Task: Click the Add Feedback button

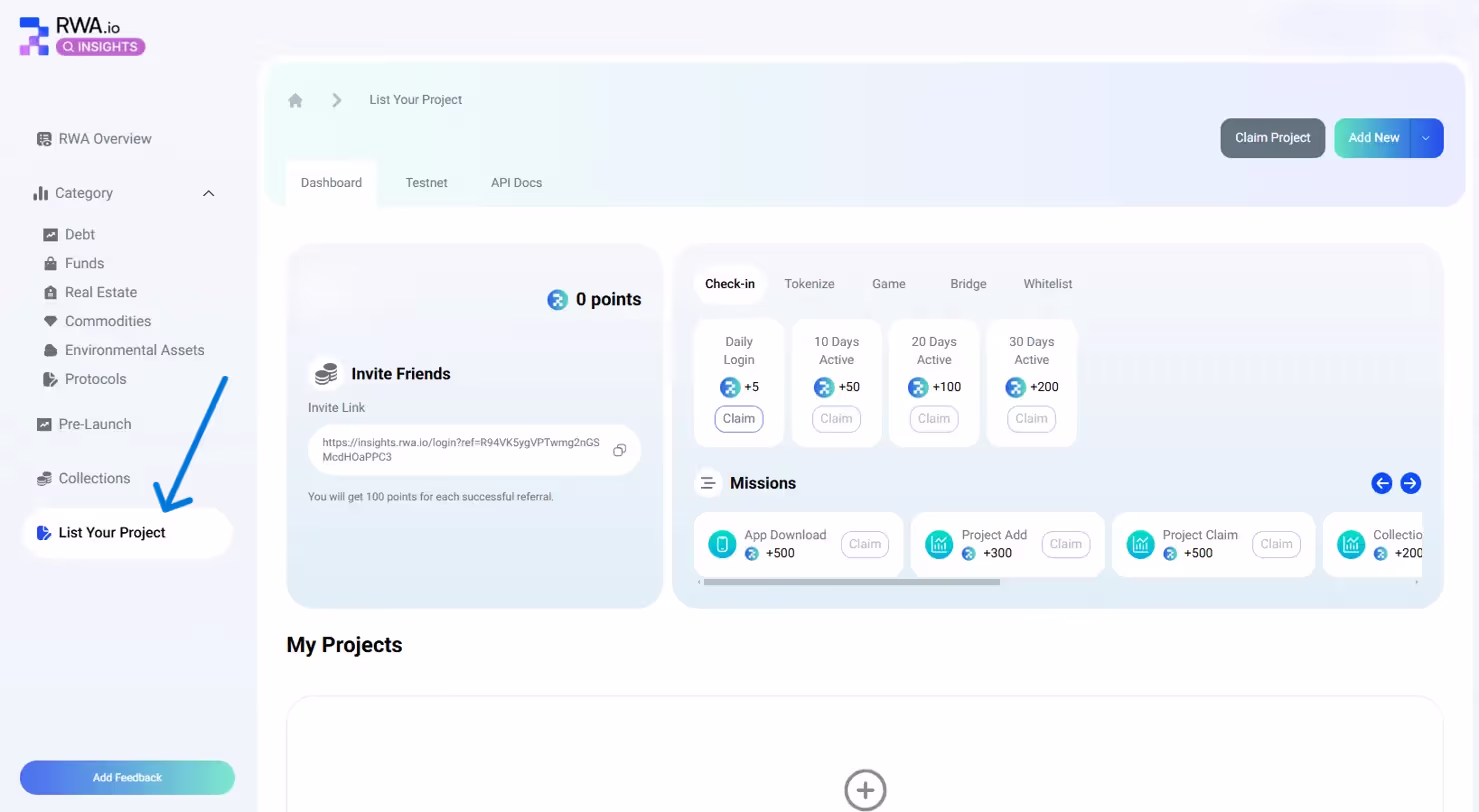Action: 127,777
